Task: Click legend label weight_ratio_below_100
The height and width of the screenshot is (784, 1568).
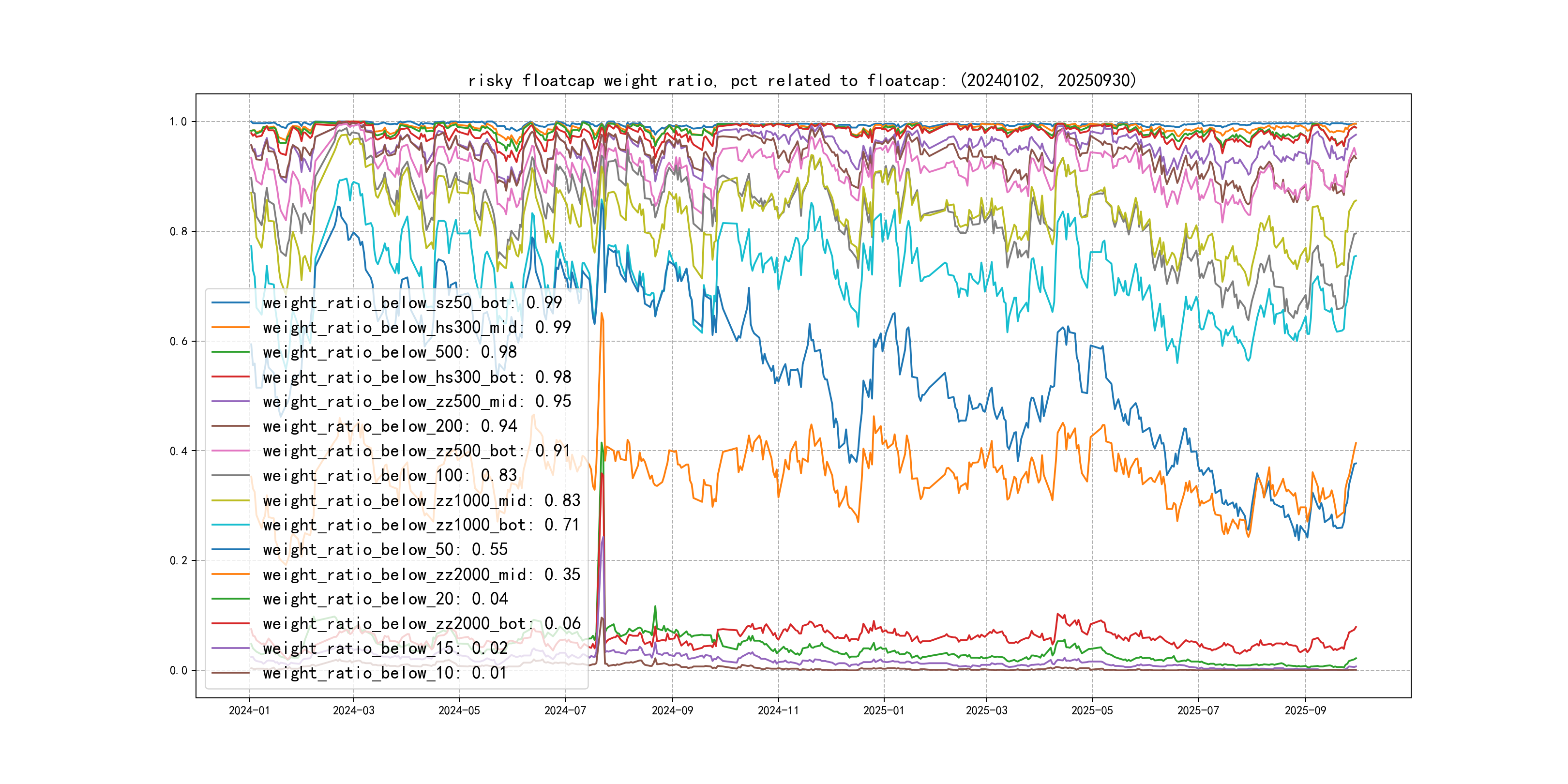Action: 390,475
